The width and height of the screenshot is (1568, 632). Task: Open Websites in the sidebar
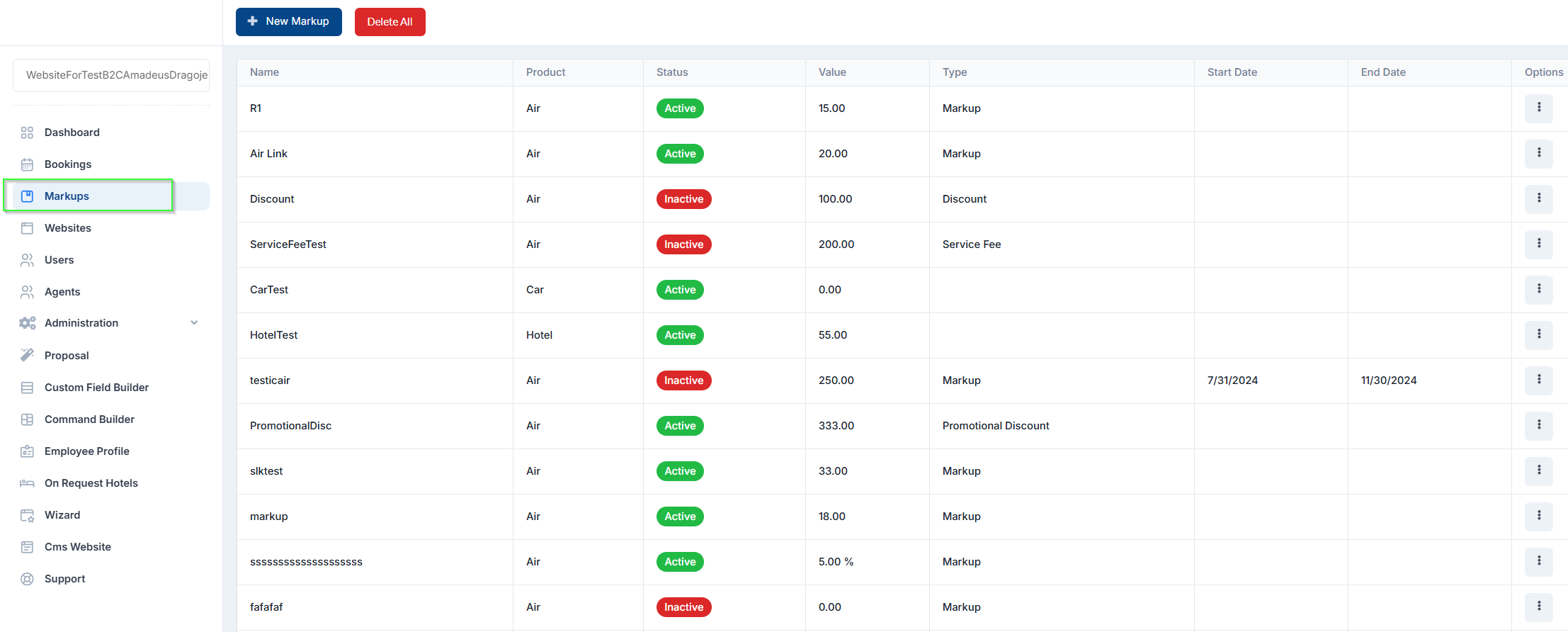[111, 228]
